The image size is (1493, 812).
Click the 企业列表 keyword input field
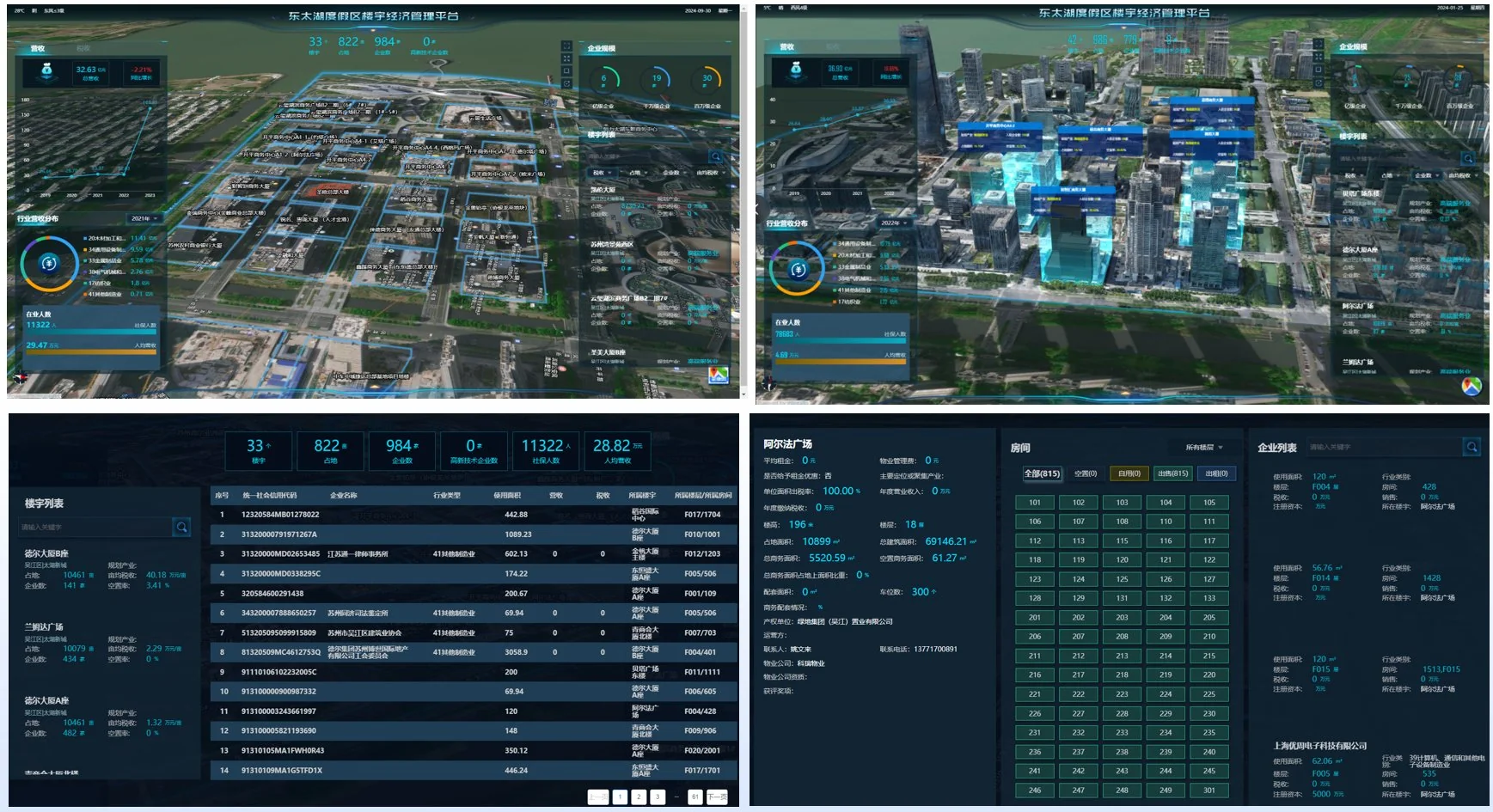pos(1383,447)
